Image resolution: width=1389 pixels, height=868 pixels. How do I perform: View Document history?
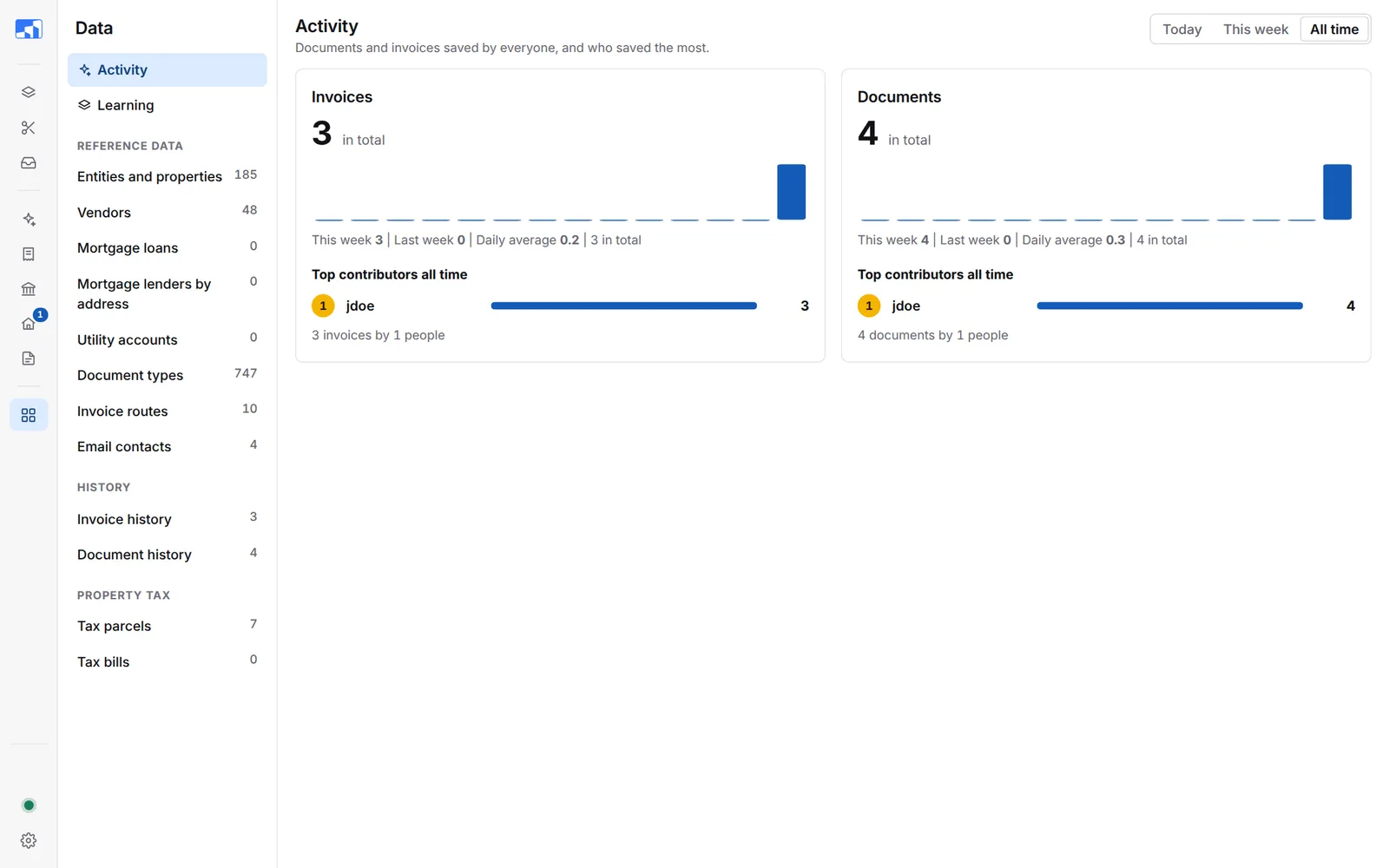167,554
